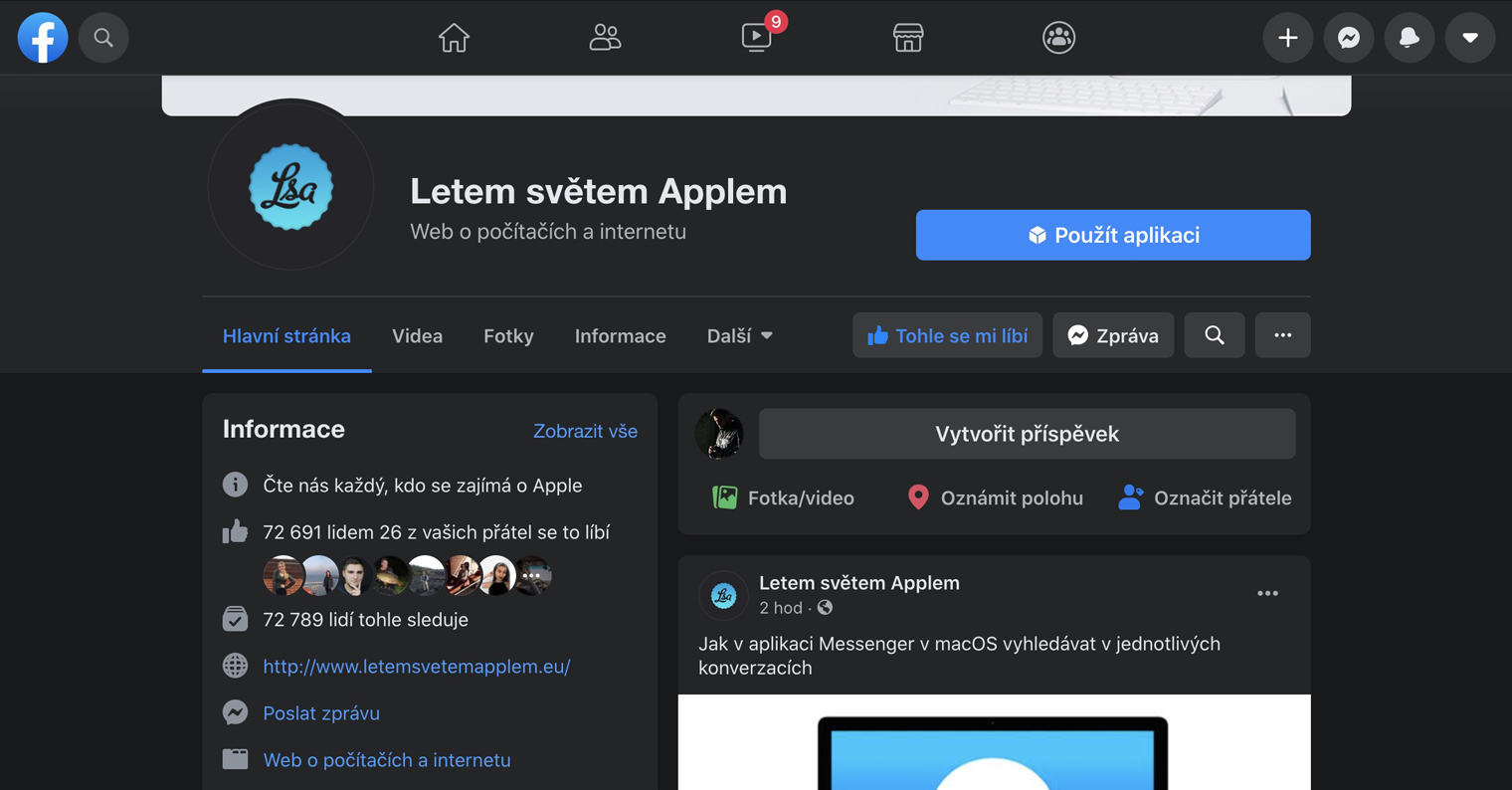
Task: Switch to the Fotky tab
Action: (x=508, y=336)
